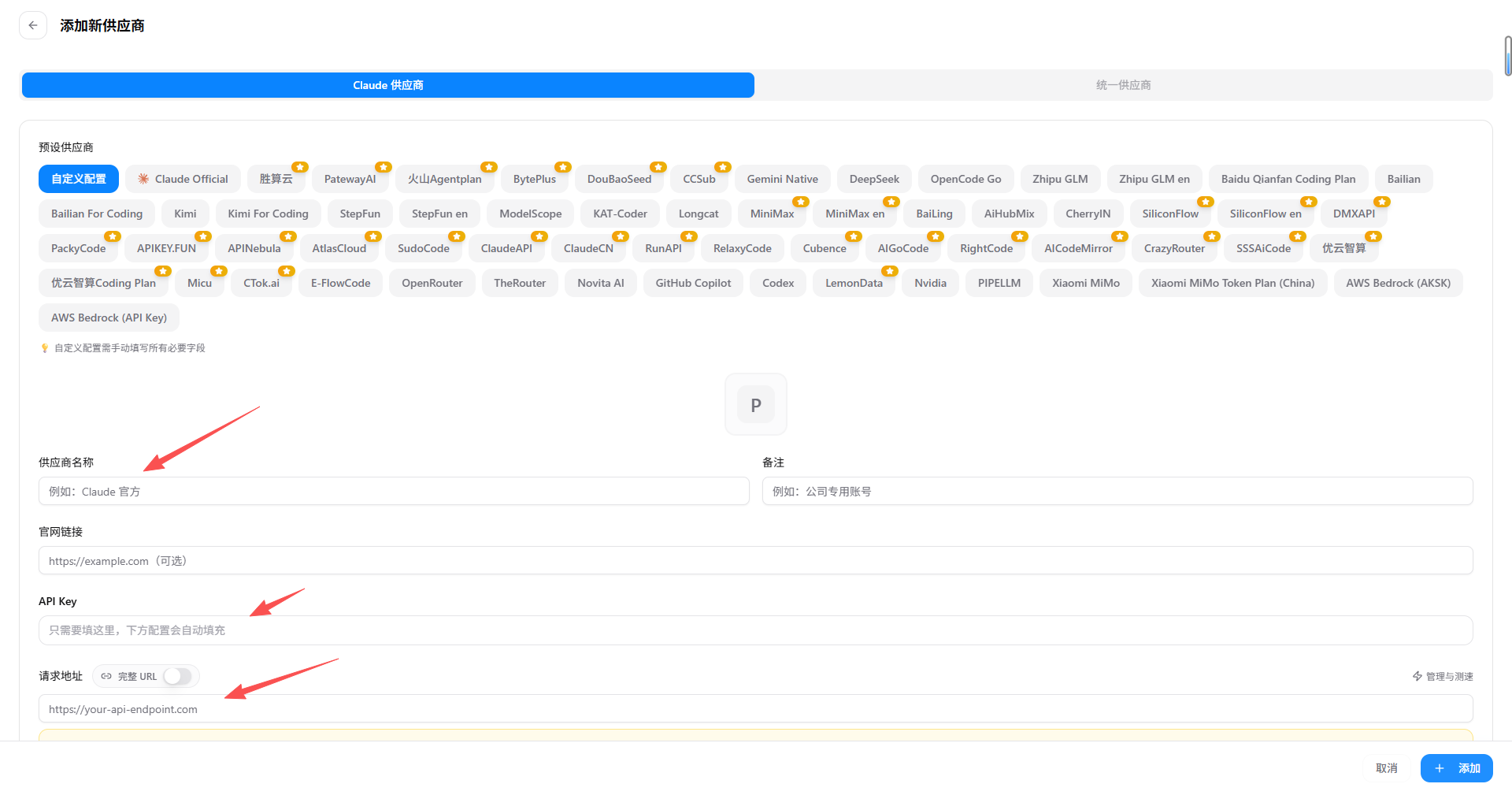This screenshot has width=1512, height=795.
Task: Choose GitHub Copilot preset
Action: click(693, 283)
